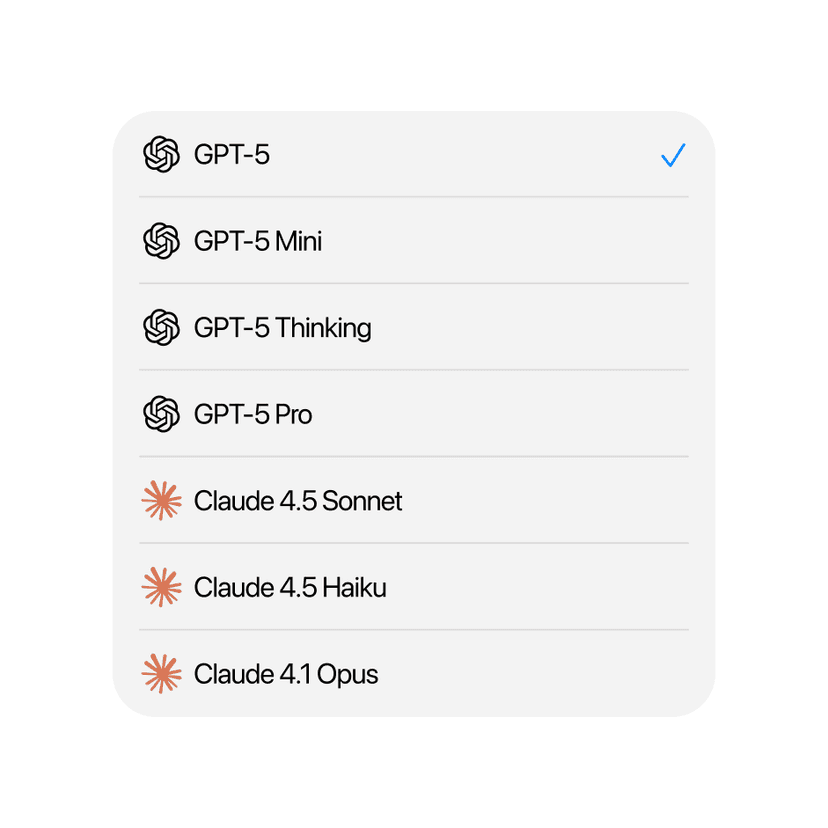Click the empty right side of GPT-5 Pro row
This screenshot has height=828, width=828.
click(600, 414)
